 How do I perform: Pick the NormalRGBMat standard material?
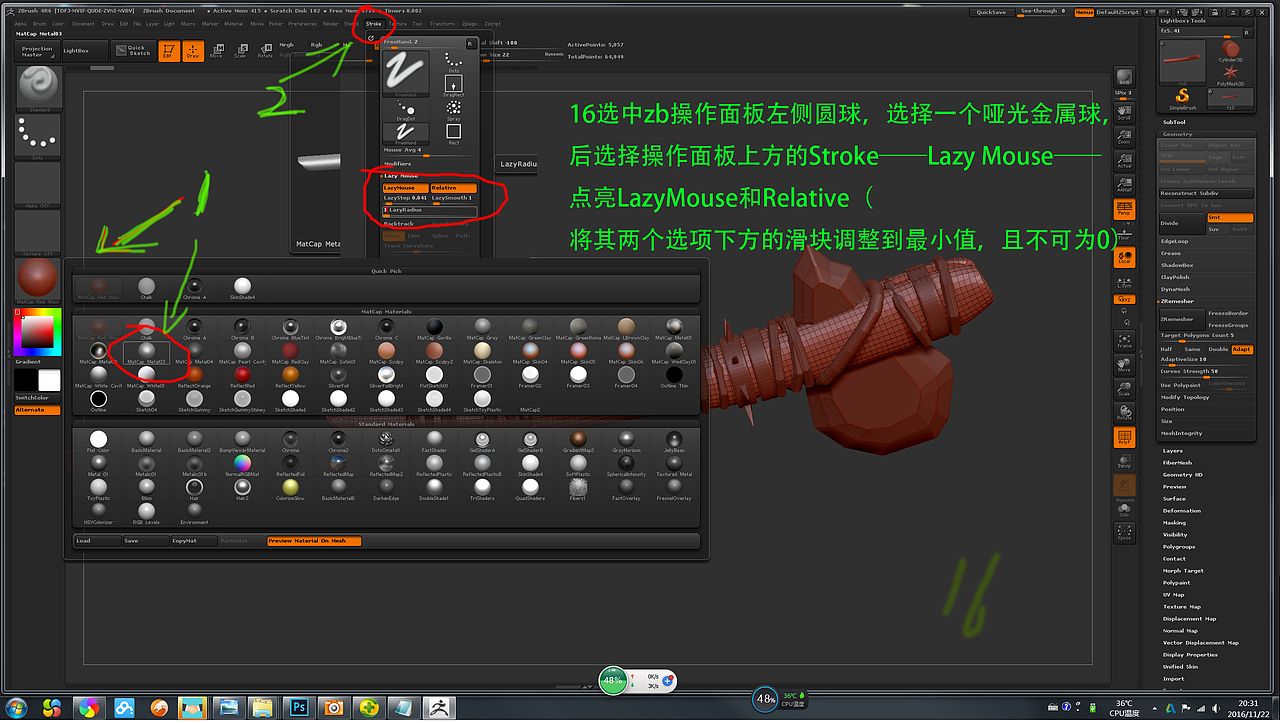242,465
